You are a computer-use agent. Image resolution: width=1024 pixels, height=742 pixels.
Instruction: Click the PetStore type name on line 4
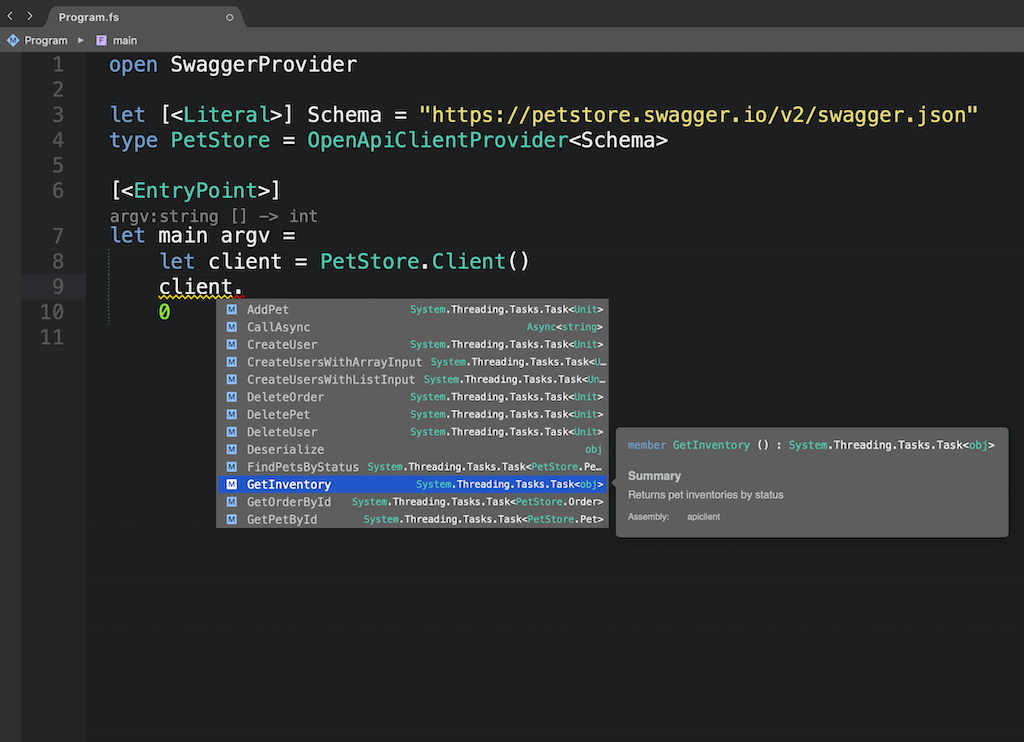220,140
